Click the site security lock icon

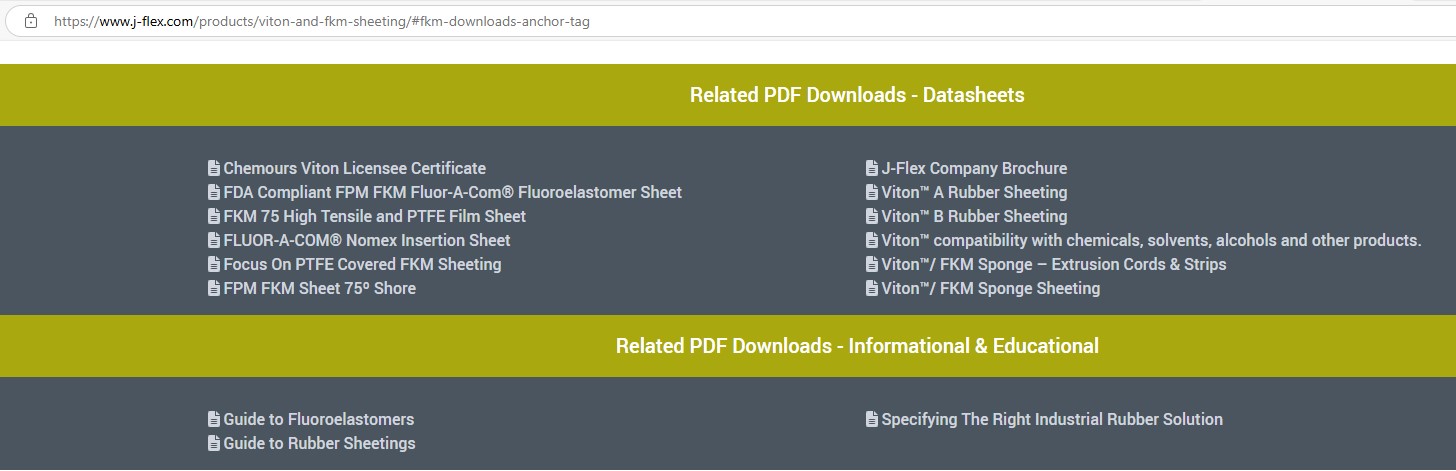[x=31, y=21]
